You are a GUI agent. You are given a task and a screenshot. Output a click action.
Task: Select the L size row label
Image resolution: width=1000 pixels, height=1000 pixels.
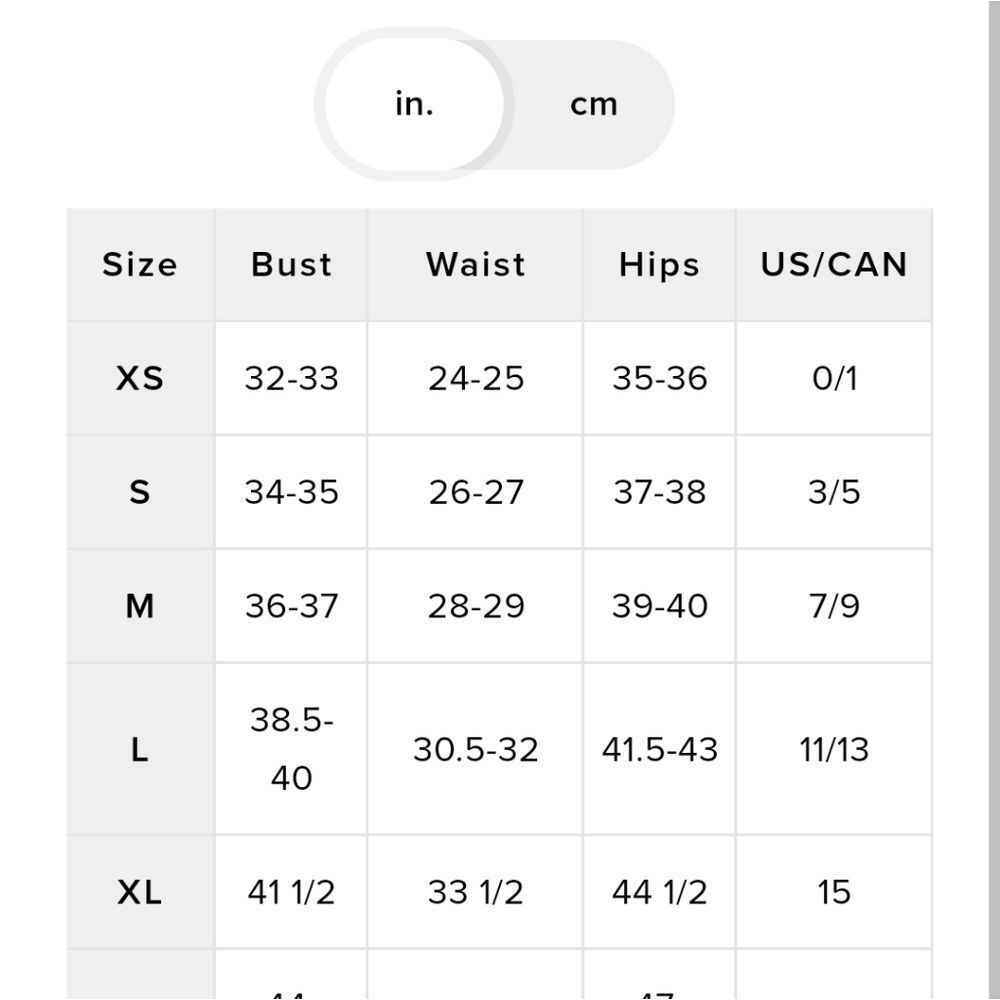[140, 749]
